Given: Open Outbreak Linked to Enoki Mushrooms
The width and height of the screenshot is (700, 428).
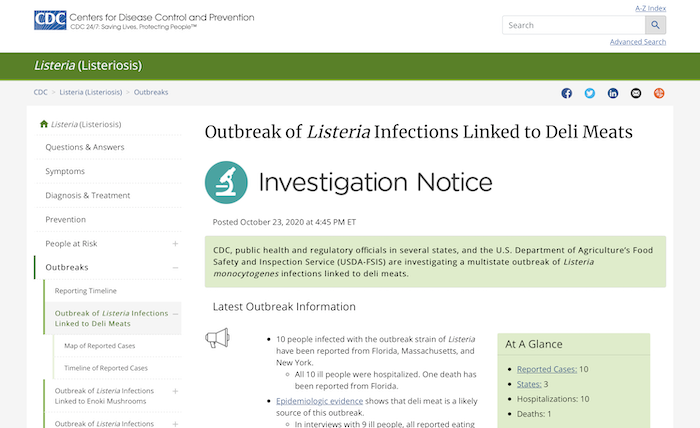Looking at the screenshot, I should pos(104,396).
